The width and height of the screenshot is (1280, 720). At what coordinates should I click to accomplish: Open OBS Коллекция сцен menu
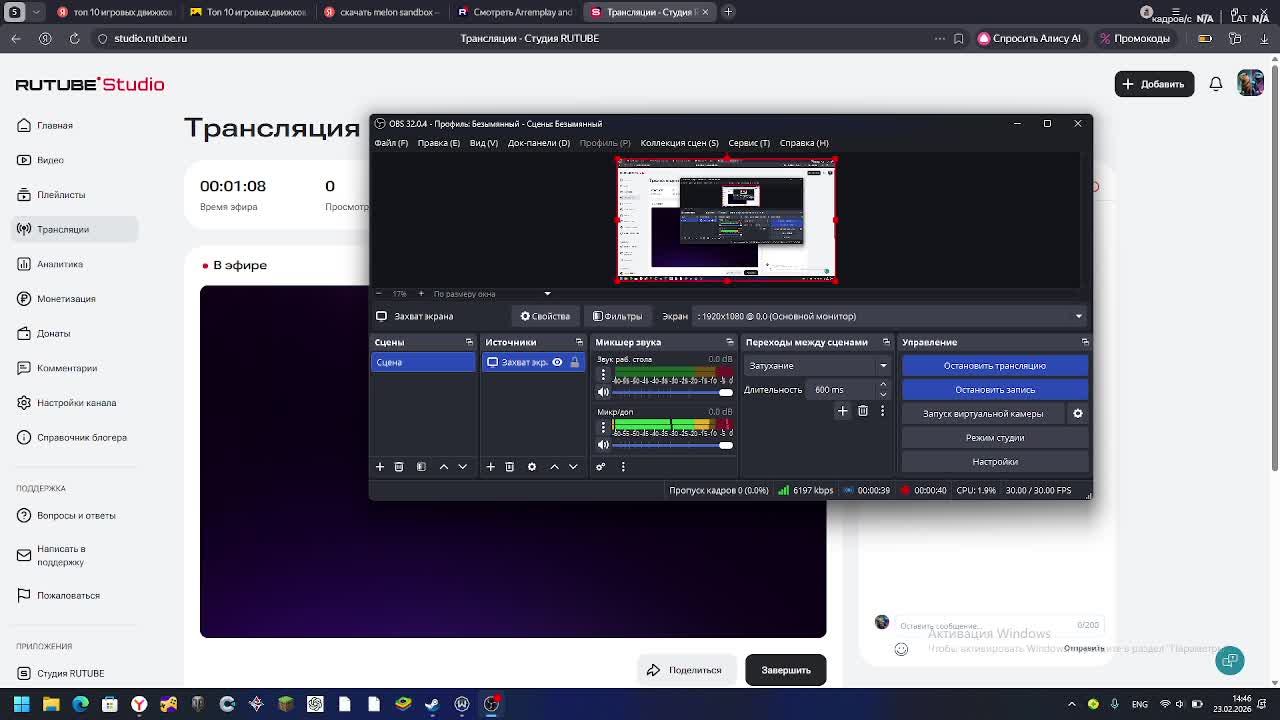click(x=679, y=143)
